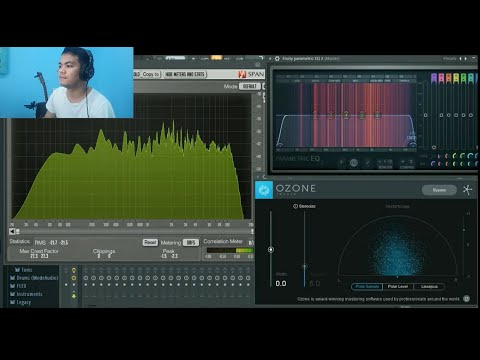Open the Fruity parametric EQ 2 gear options
The width and height of the screenshot is (480, 360).
(x=277, y=59)
